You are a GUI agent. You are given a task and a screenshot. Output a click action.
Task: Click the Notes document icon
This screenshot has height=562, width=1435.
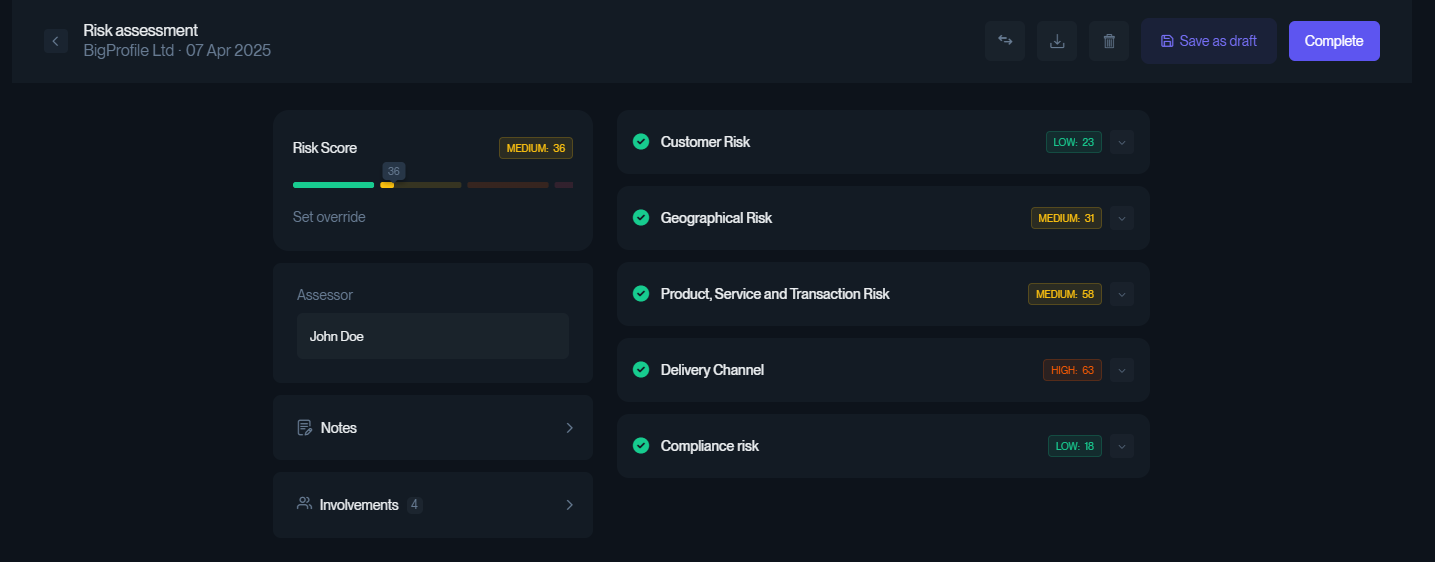click(305, 428)
